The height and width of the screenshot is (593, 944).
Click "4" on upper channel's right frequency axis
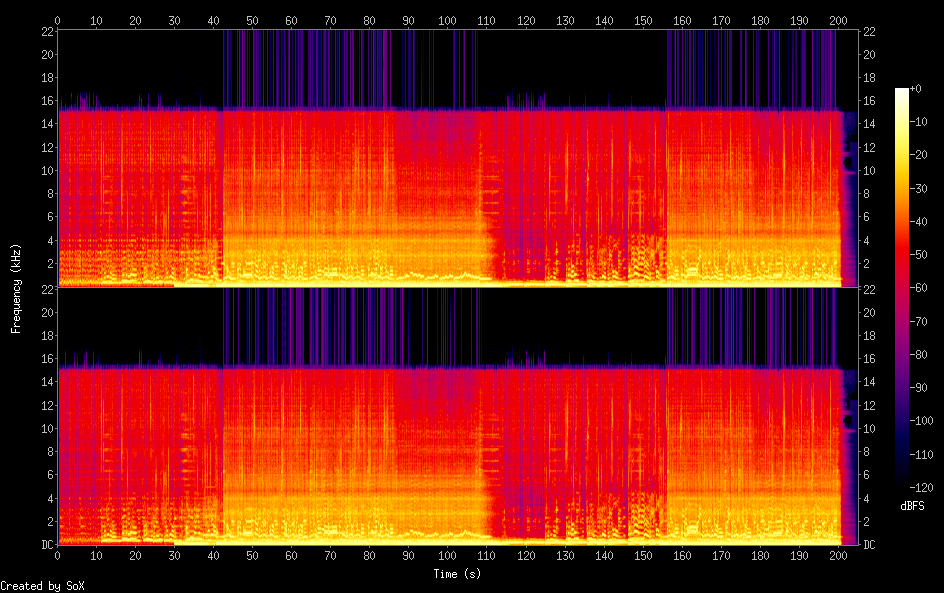pos(866,240)
